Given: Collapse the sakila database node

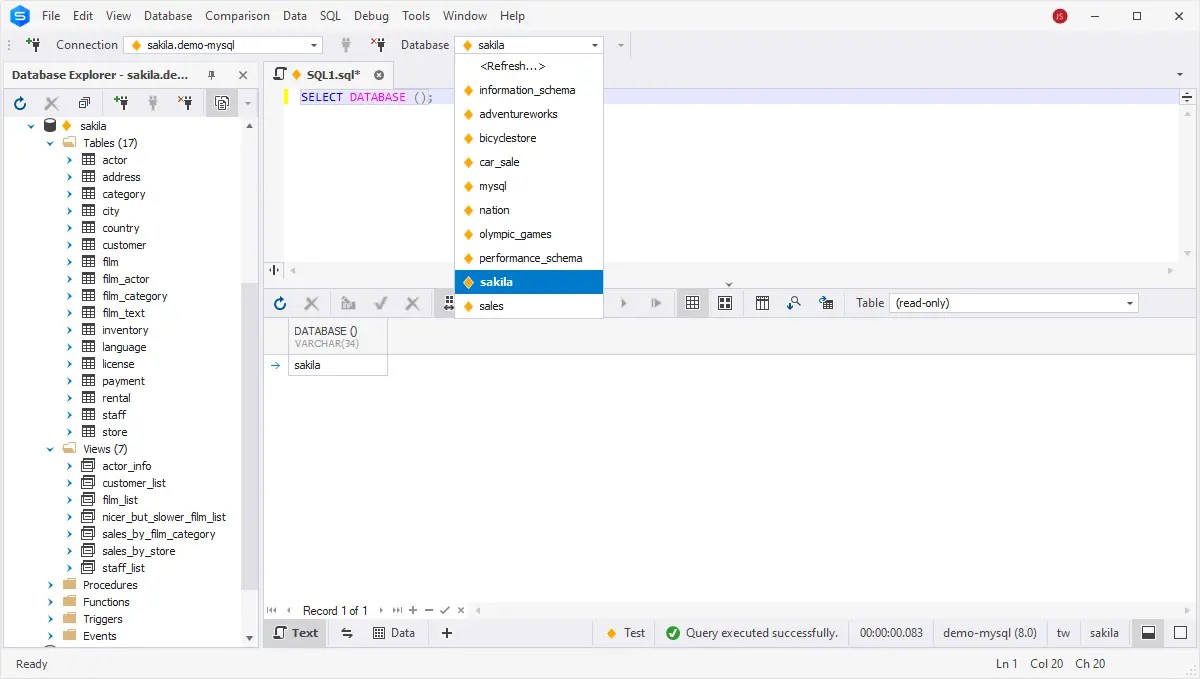Looking at the screenshot, I should tap(32, 126).
